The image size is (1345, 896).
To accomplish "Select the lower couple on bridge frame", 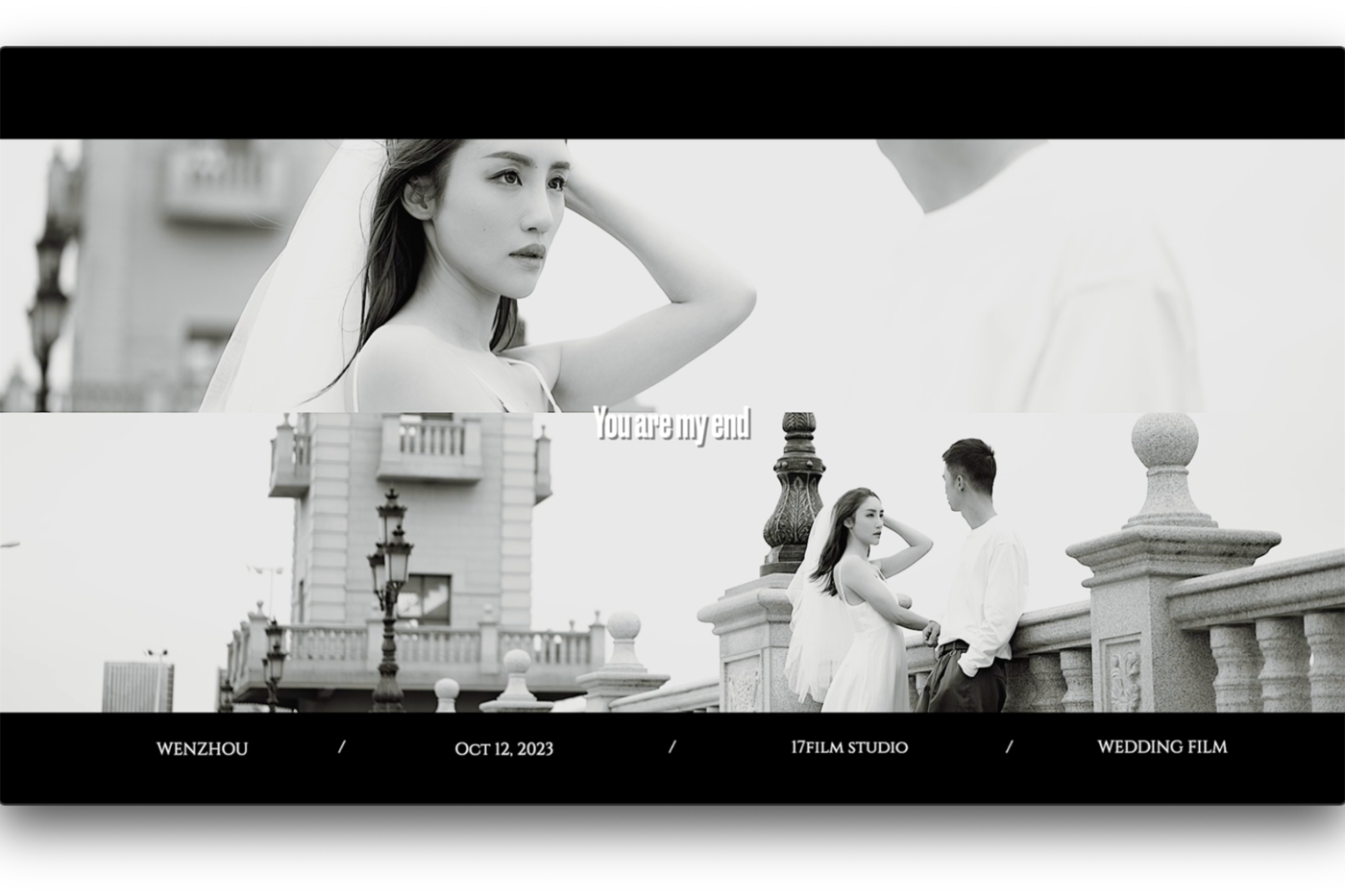I will 672,563.
